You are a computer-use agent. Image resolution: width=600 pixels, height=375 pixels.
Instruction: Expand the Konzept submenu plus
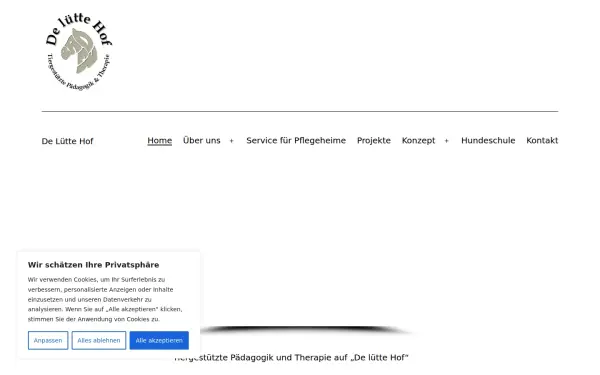point(447,141)
